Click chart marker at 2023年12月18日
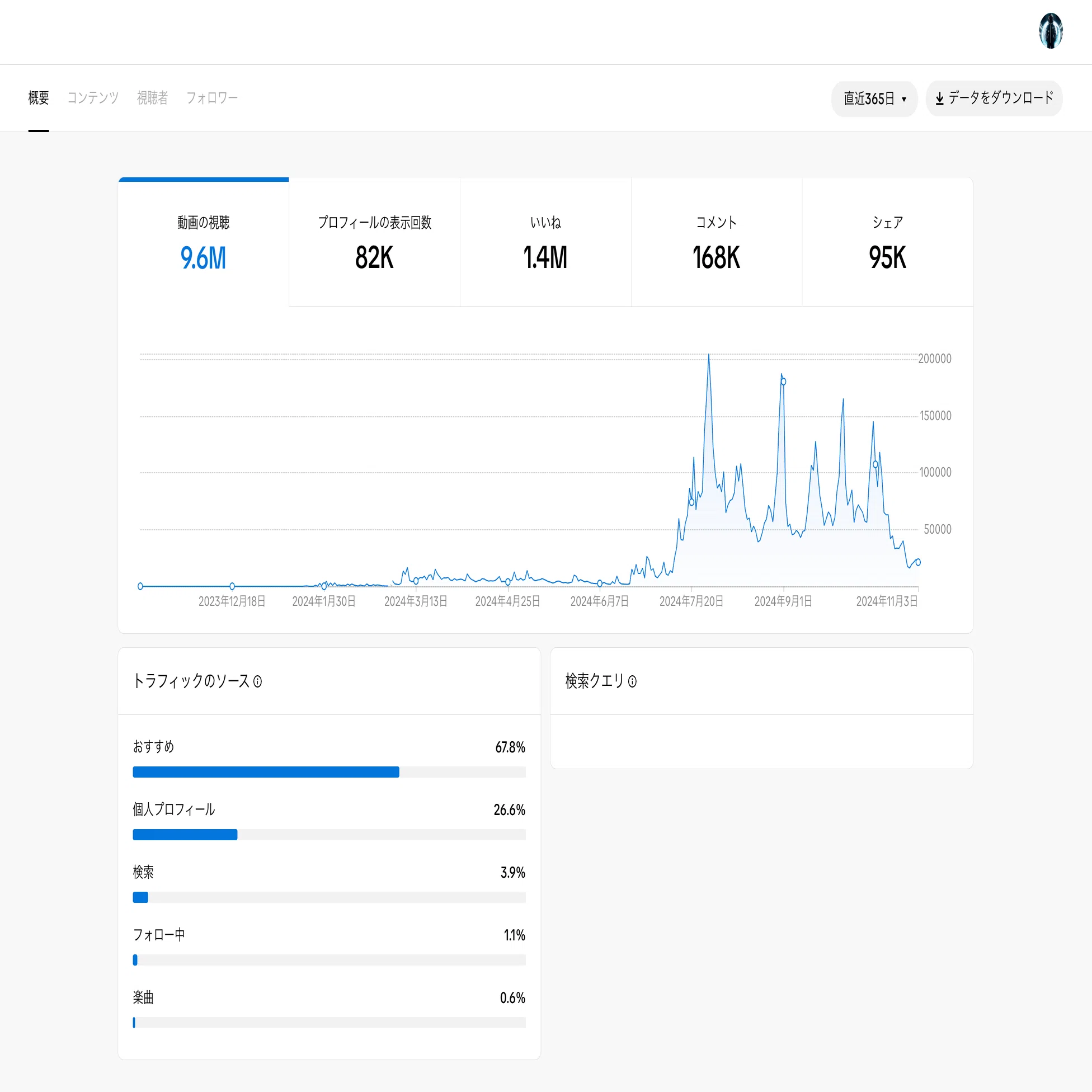 point(232,586)
